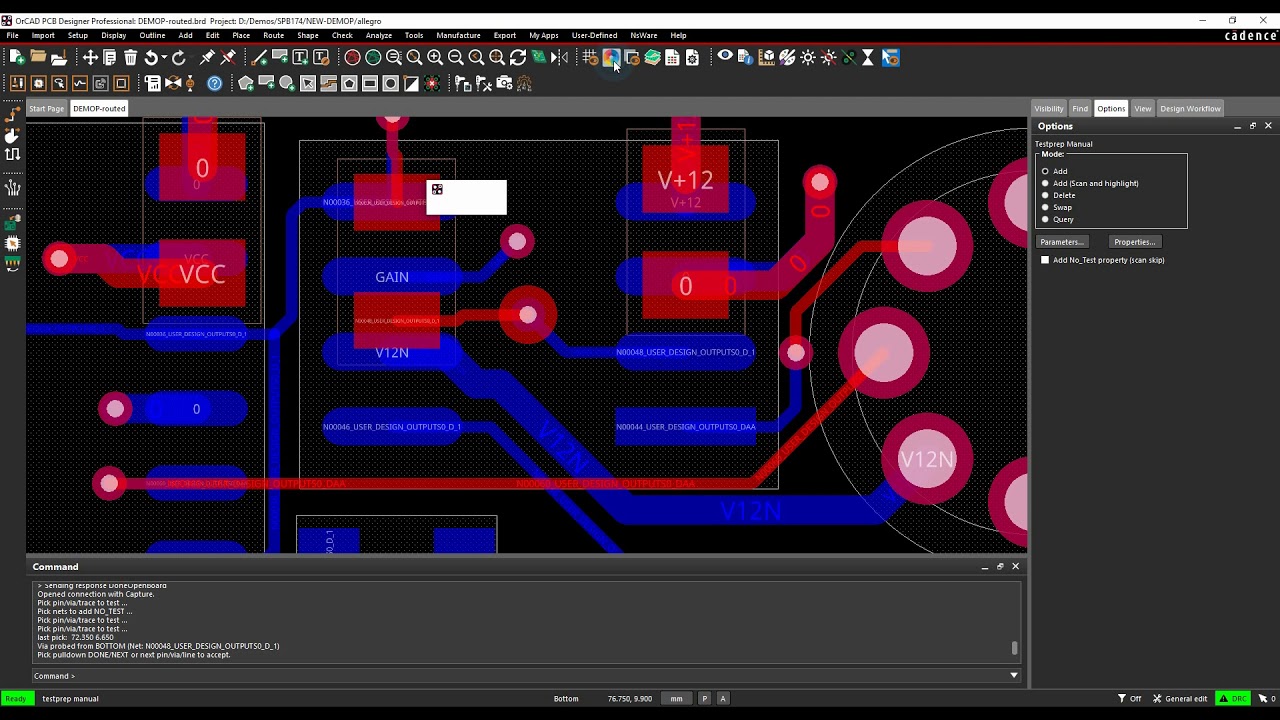Open the Manufacture menu

458,35
